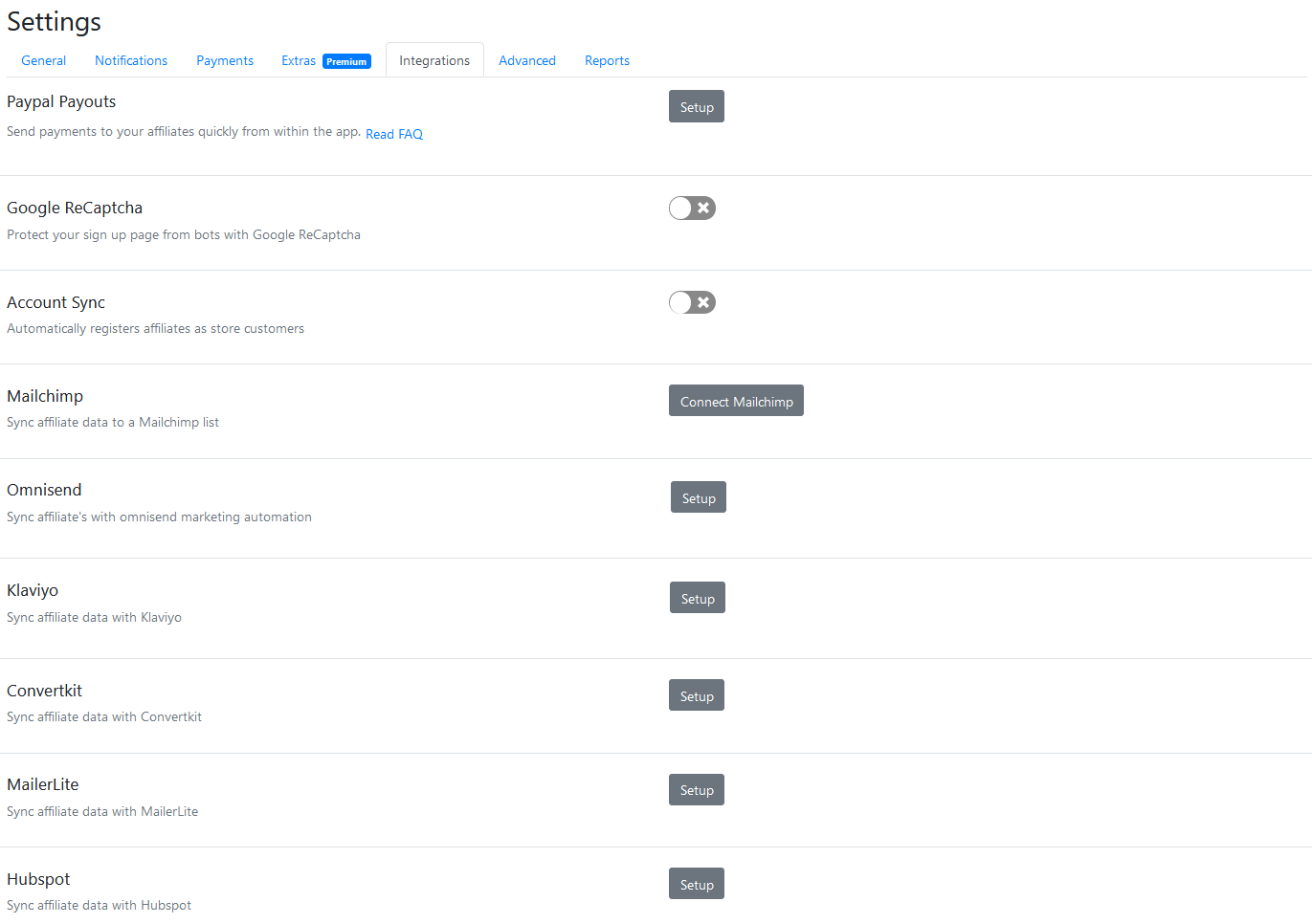This screenshot has height=924, width=1312.
Task: Click the Paypal Payouts heading
Action: pos(61,101)
